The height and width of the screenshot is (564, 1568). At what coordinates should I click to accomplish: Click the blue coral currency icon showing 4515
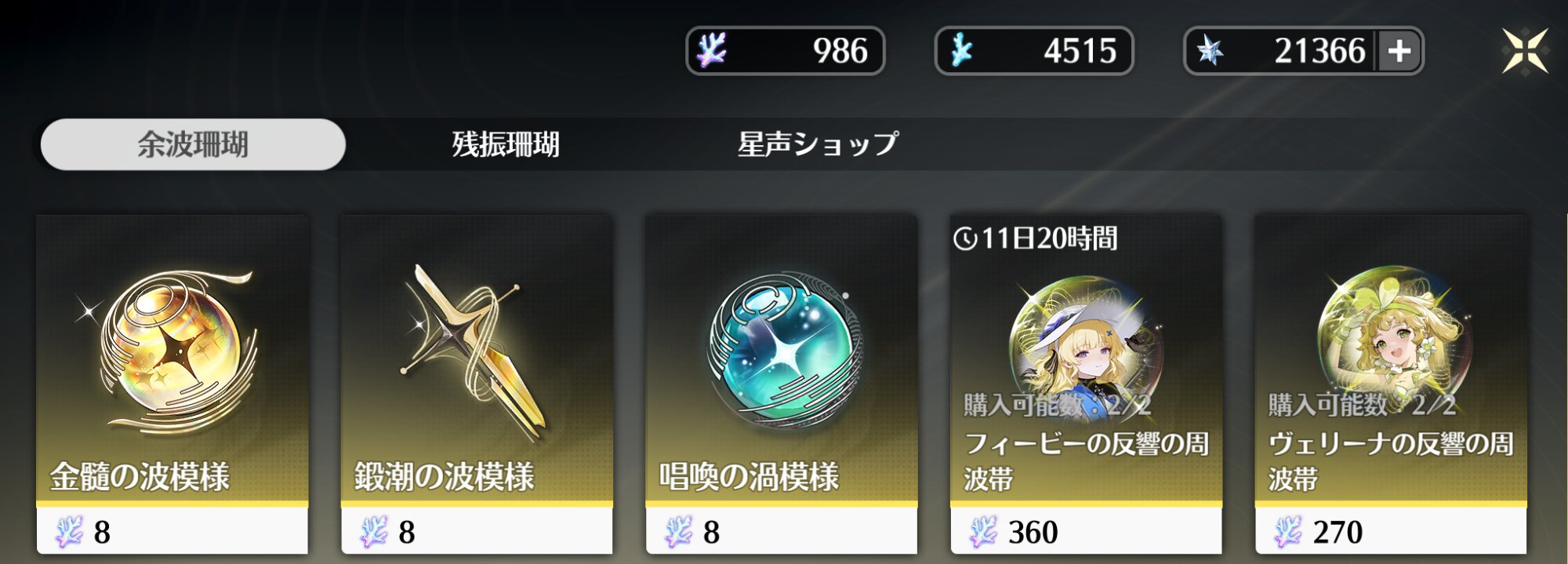(x=961, y=50)
